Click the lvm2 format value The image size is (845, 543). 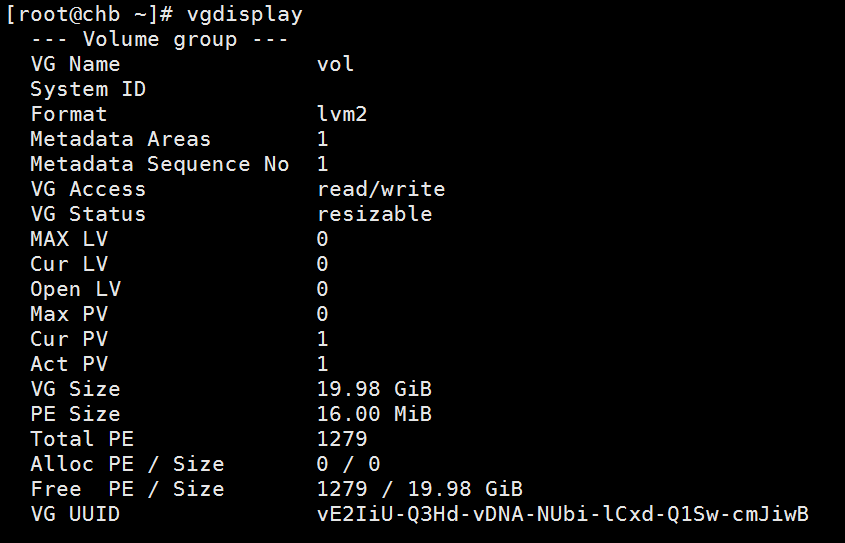(x=342, y=114)
